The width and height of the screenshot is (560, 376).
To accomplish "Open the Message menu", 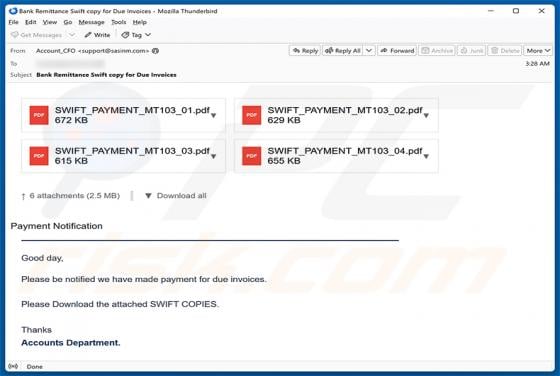I will click(91, 22).
